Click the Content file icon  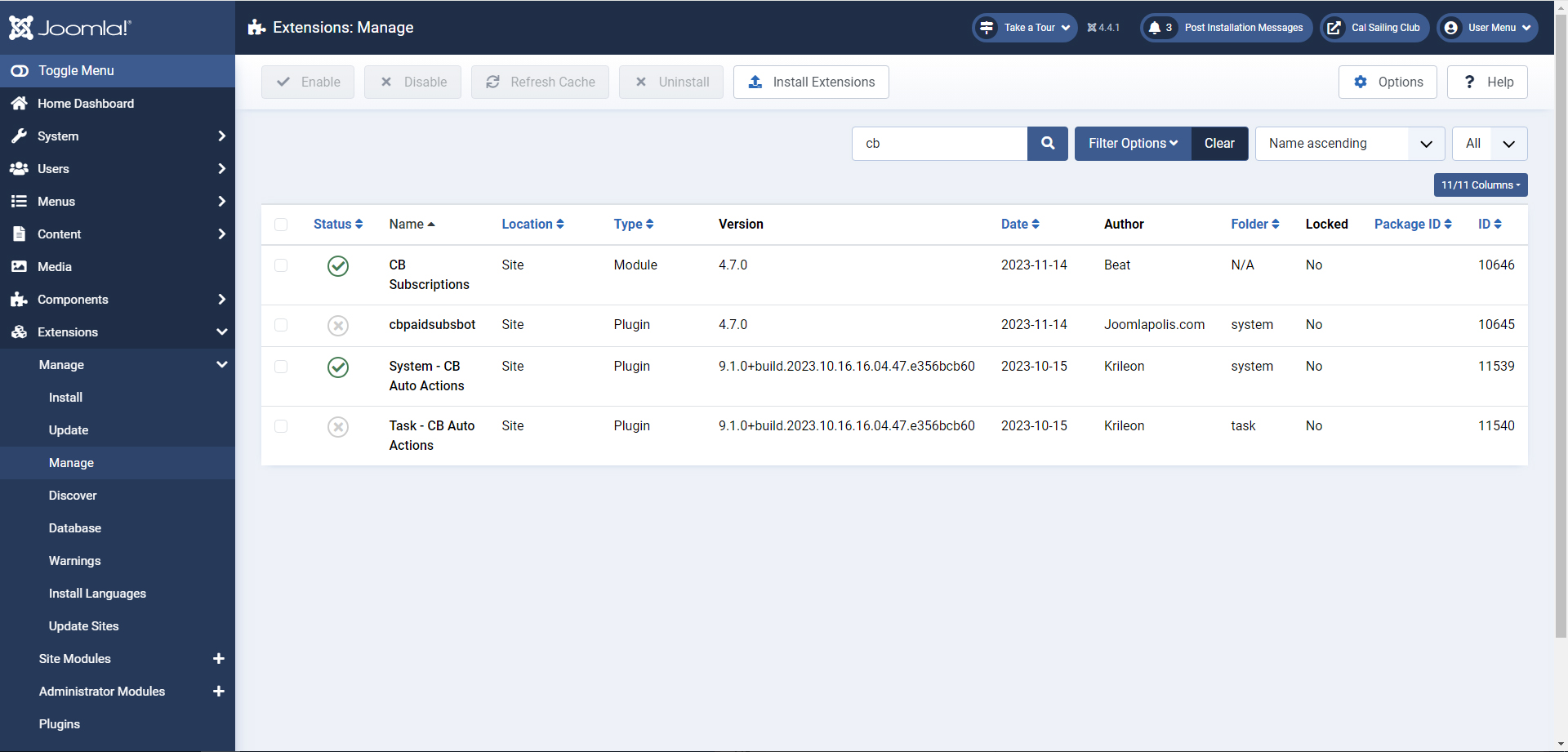tap(19, 234)
